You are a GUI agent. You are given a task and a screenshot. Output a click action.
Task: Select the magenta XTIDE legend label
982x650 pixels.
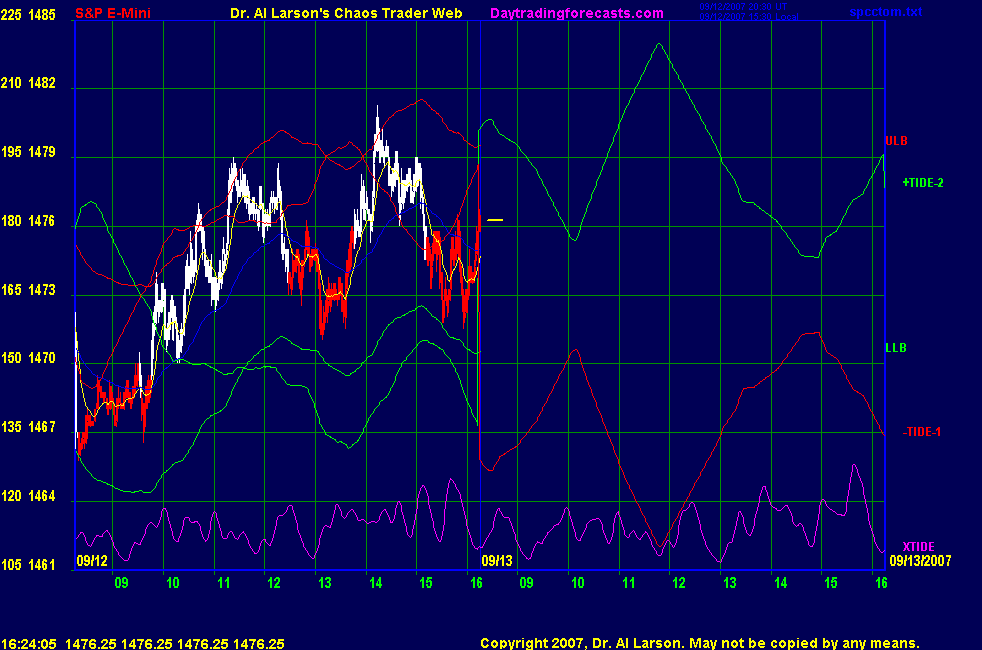point(918,547)
